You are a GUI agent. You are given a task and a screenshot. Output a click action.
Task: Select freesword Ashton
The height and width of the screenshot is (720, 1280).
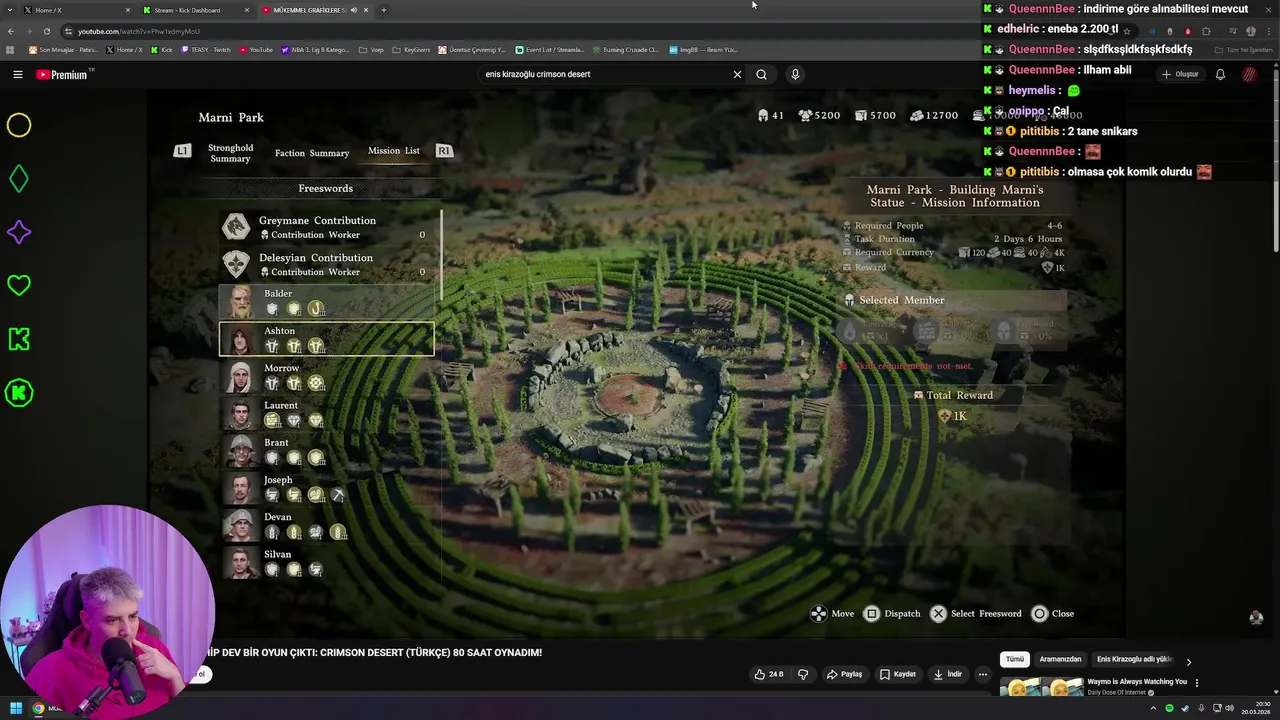point(327,339)
